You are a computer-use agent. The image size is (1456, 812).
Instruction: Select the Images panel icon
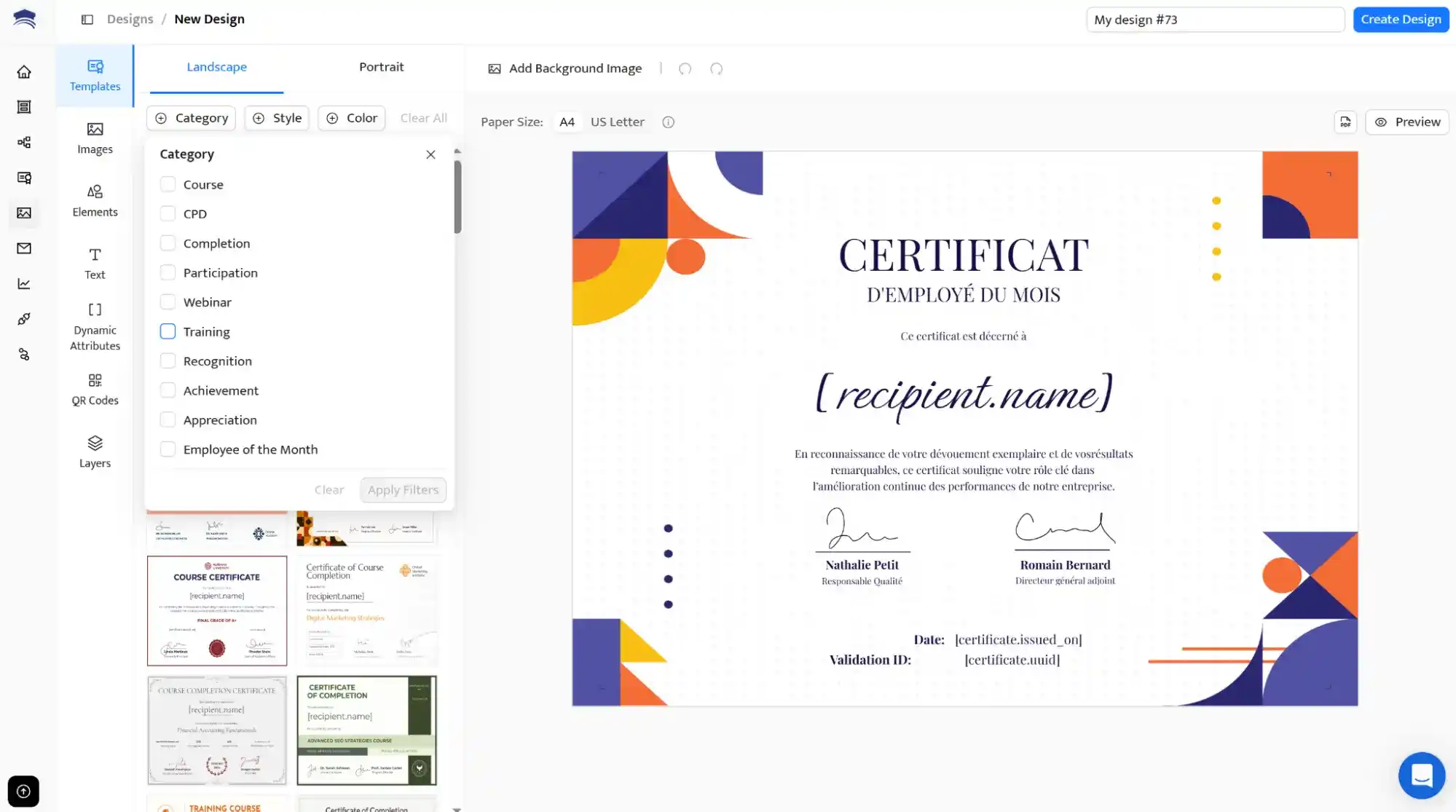(95, 138)
